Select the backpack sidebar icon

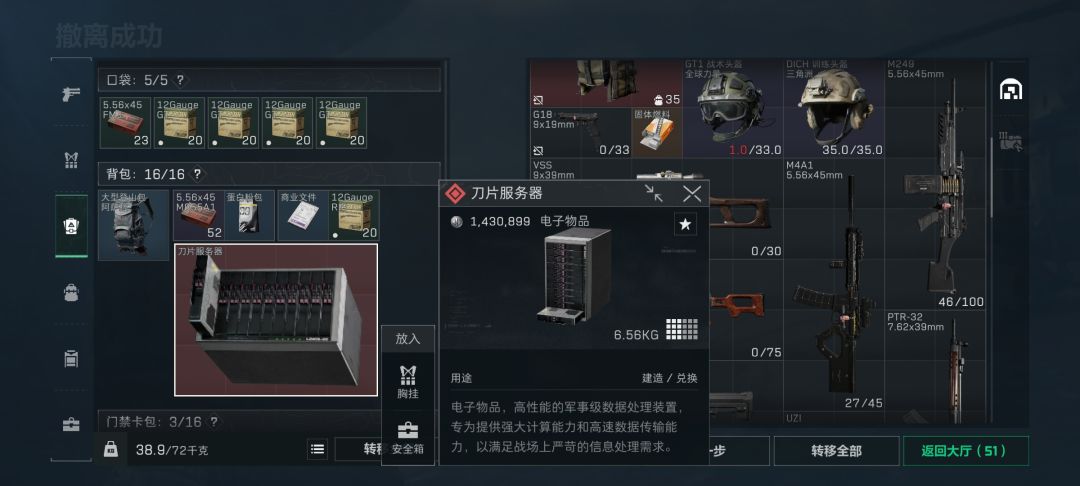coord(71,292)
